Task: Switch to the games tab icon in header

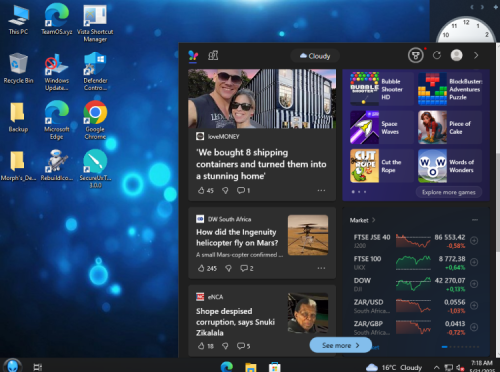Action: 213,55
